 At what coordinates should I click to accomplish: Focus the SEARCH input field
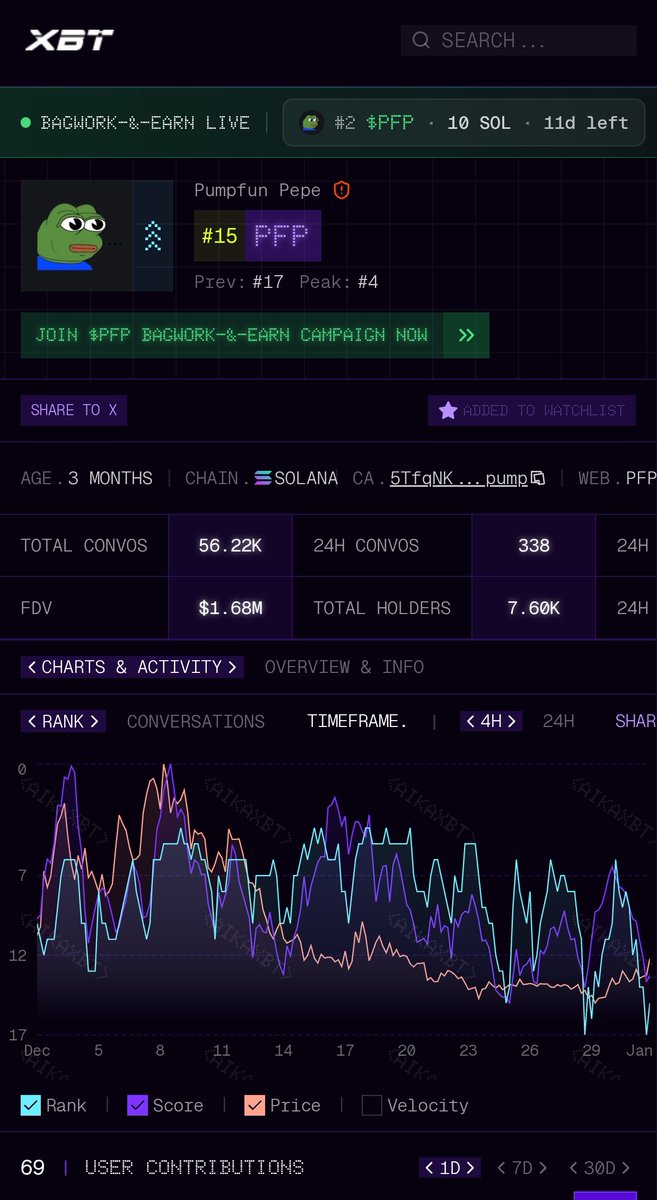519,40
